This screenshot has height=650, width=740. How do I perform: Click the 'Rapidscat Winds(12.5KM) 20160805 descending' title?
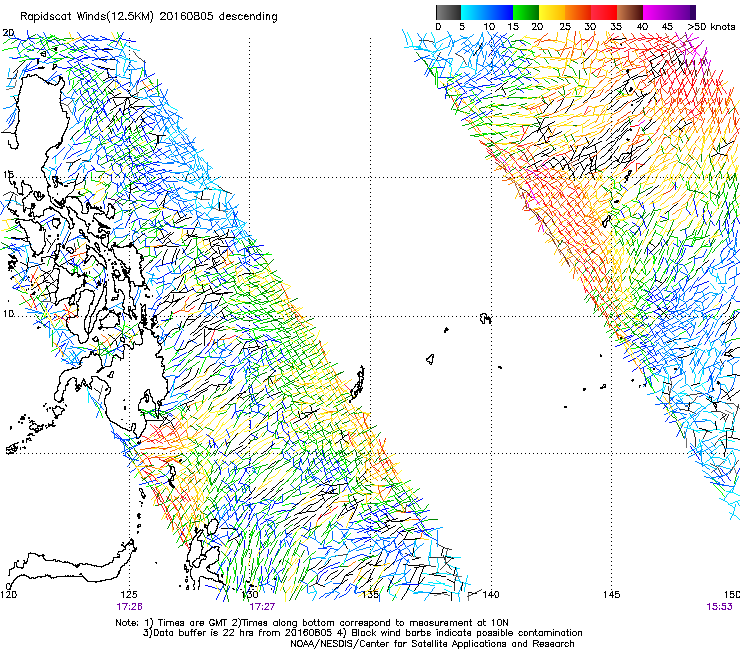click(x=149, y=17)
